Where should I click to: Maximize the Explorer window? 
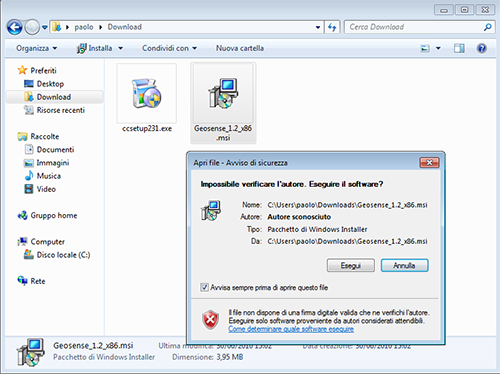pyautogui.click(x=464, y=10)
